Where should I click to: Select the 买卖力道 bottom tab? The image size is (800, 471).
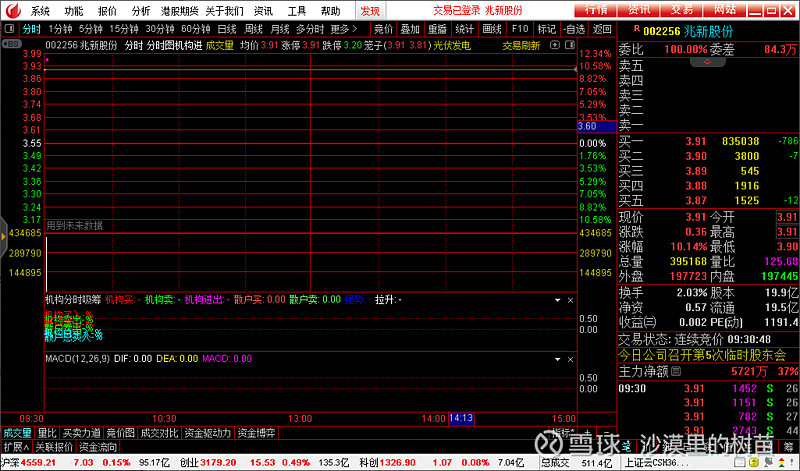pyautogui.click(x=82, y=433)
